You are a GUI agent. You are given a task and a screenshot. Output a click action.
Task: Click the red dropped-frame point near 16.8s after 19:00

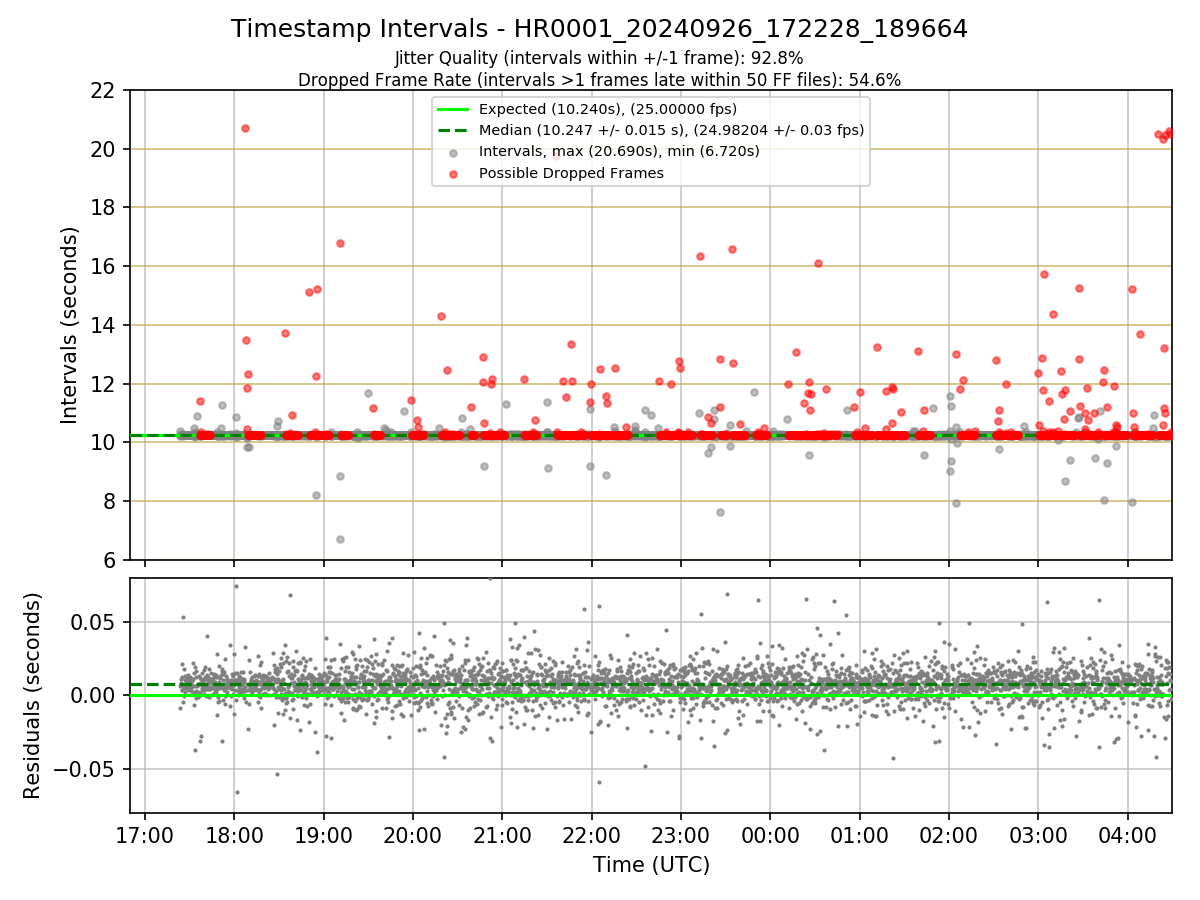click(340, 243)
